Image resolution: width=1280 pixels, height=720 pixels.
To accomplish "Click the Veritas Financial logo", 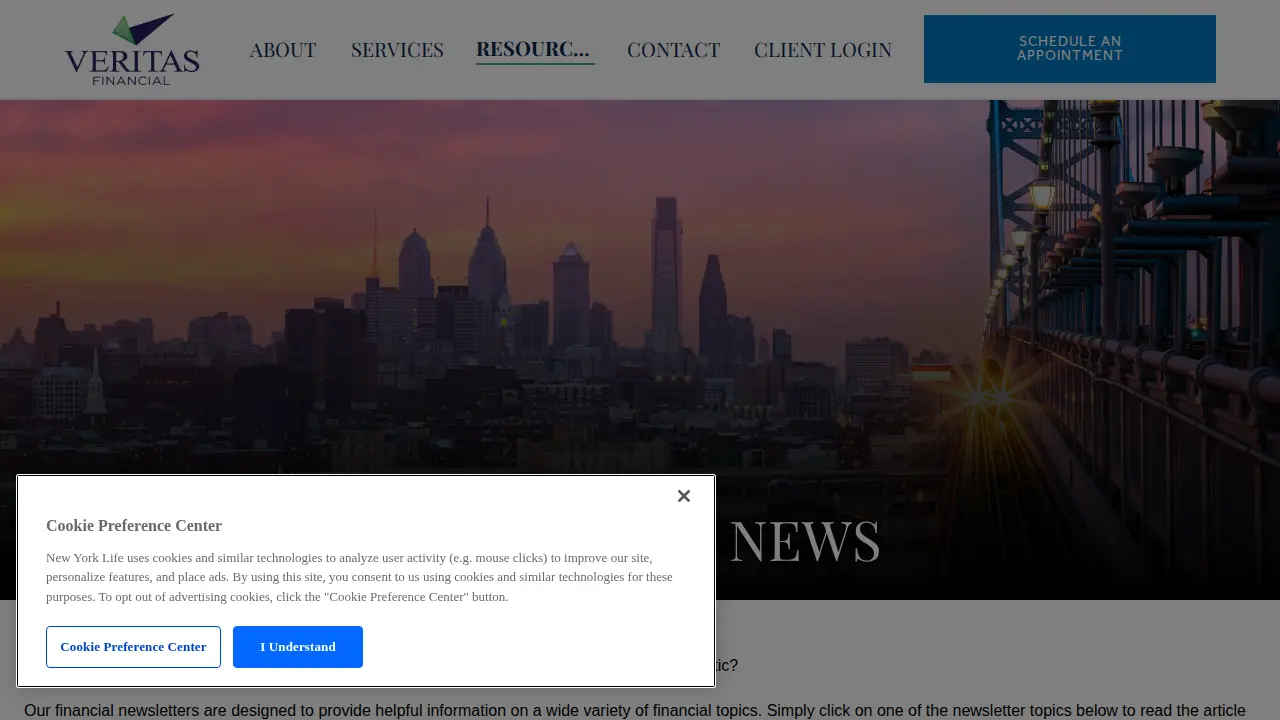I will coord(132,50).
